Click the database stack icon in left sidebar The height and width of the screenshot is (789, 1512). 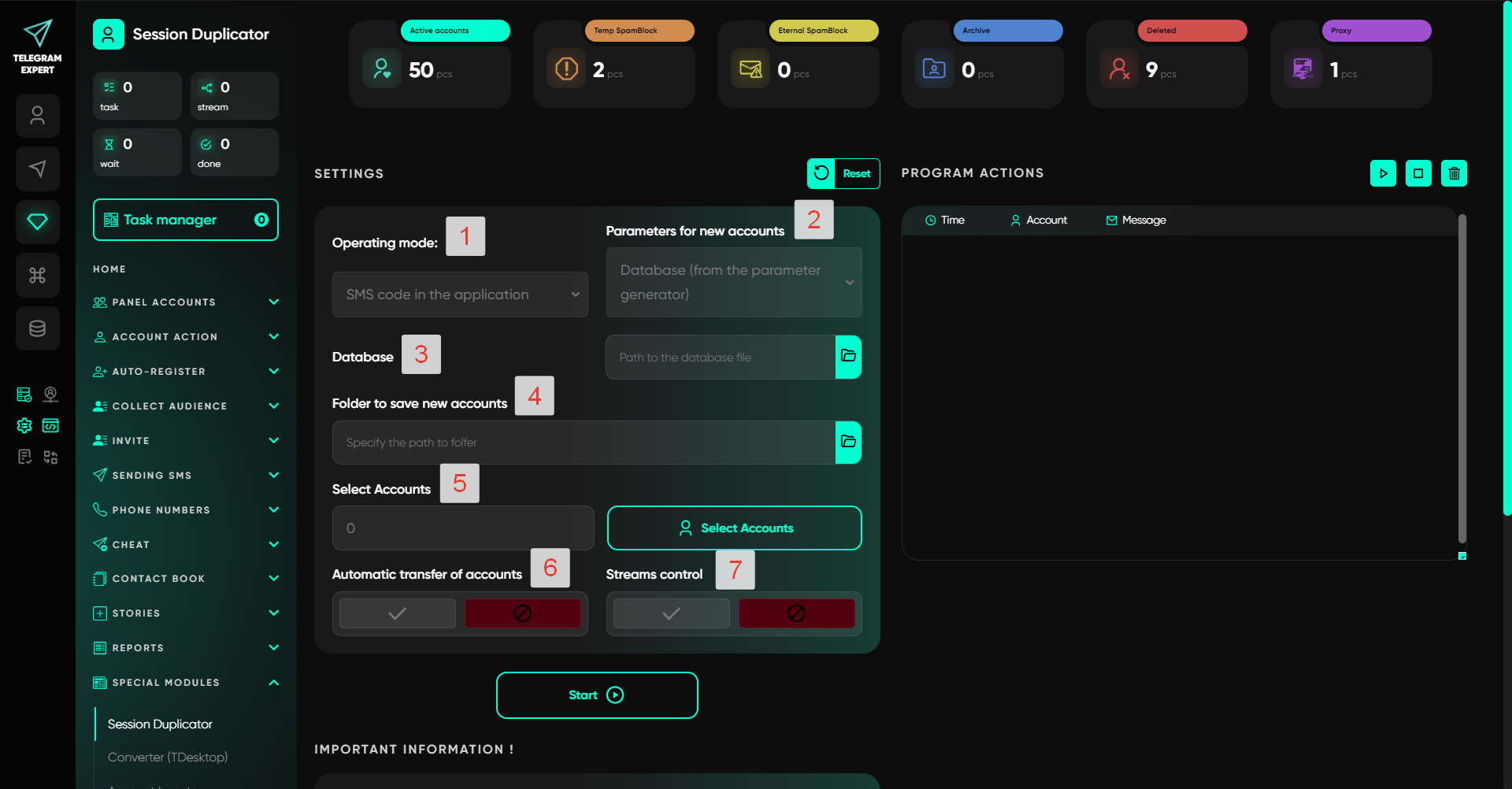point(37,328)
